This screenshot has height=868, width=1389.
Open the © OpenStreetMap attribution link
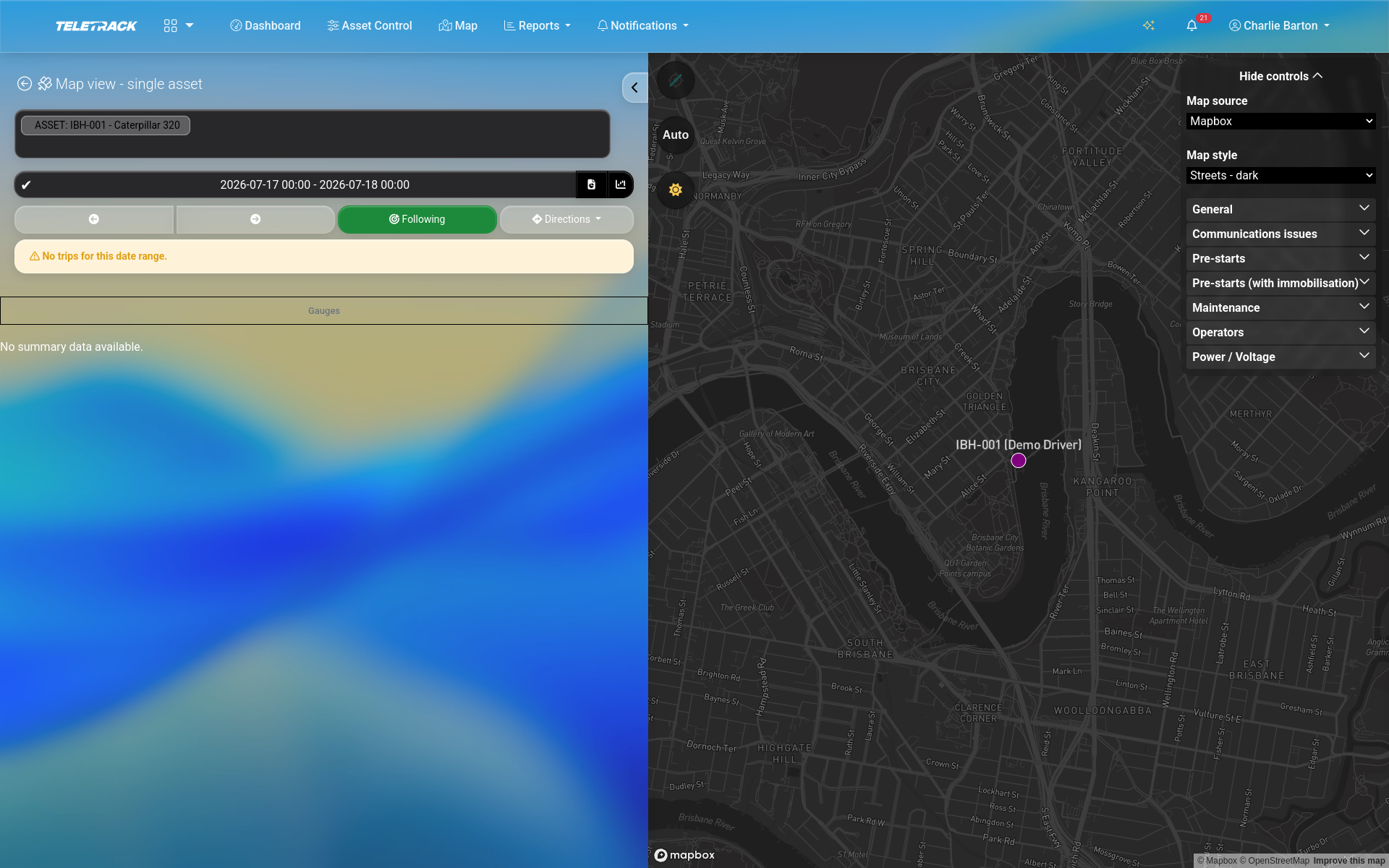1274,861
